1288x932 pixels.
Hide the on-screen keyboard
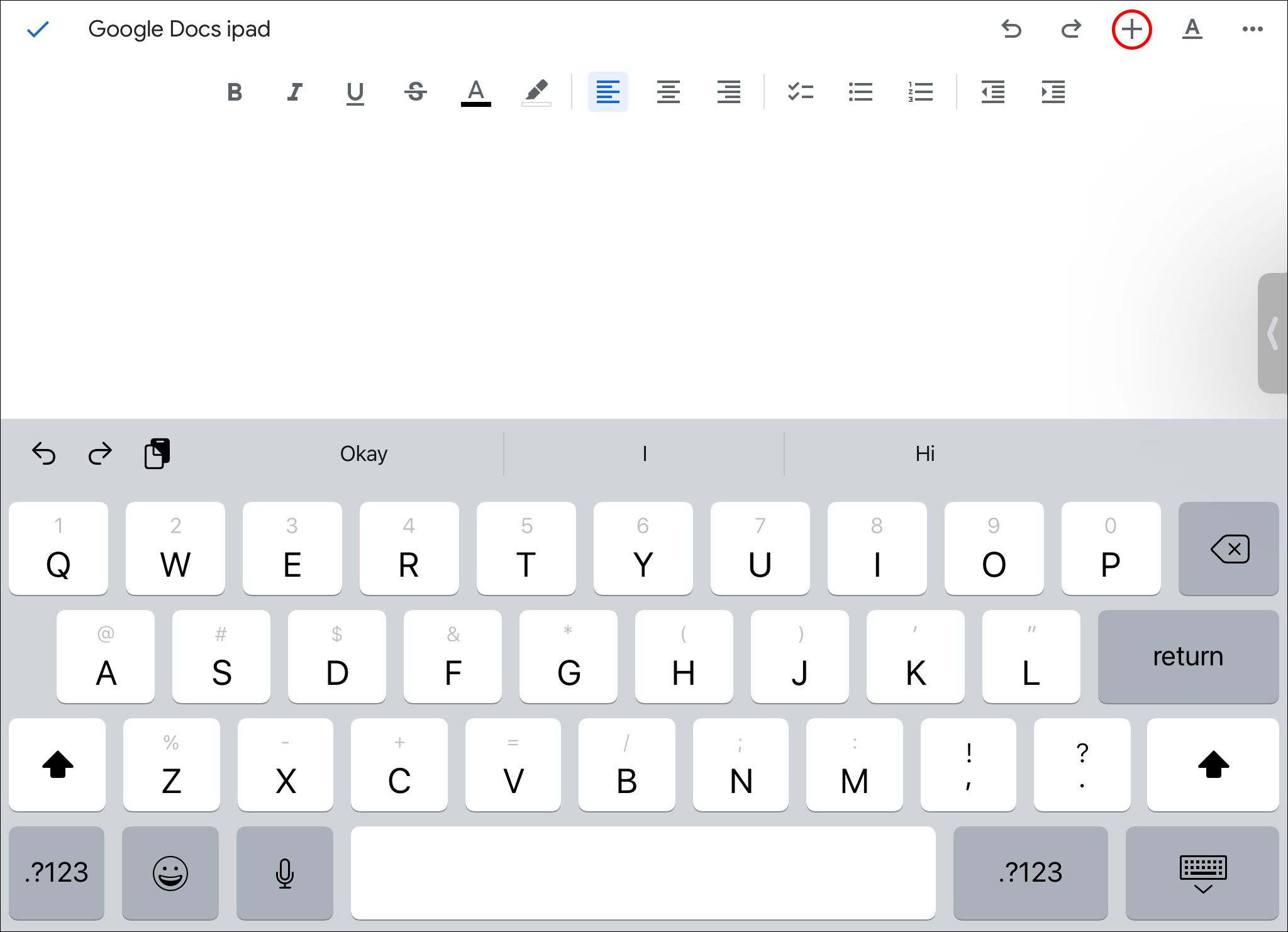pyautogui.click(x=1202, y=874)
